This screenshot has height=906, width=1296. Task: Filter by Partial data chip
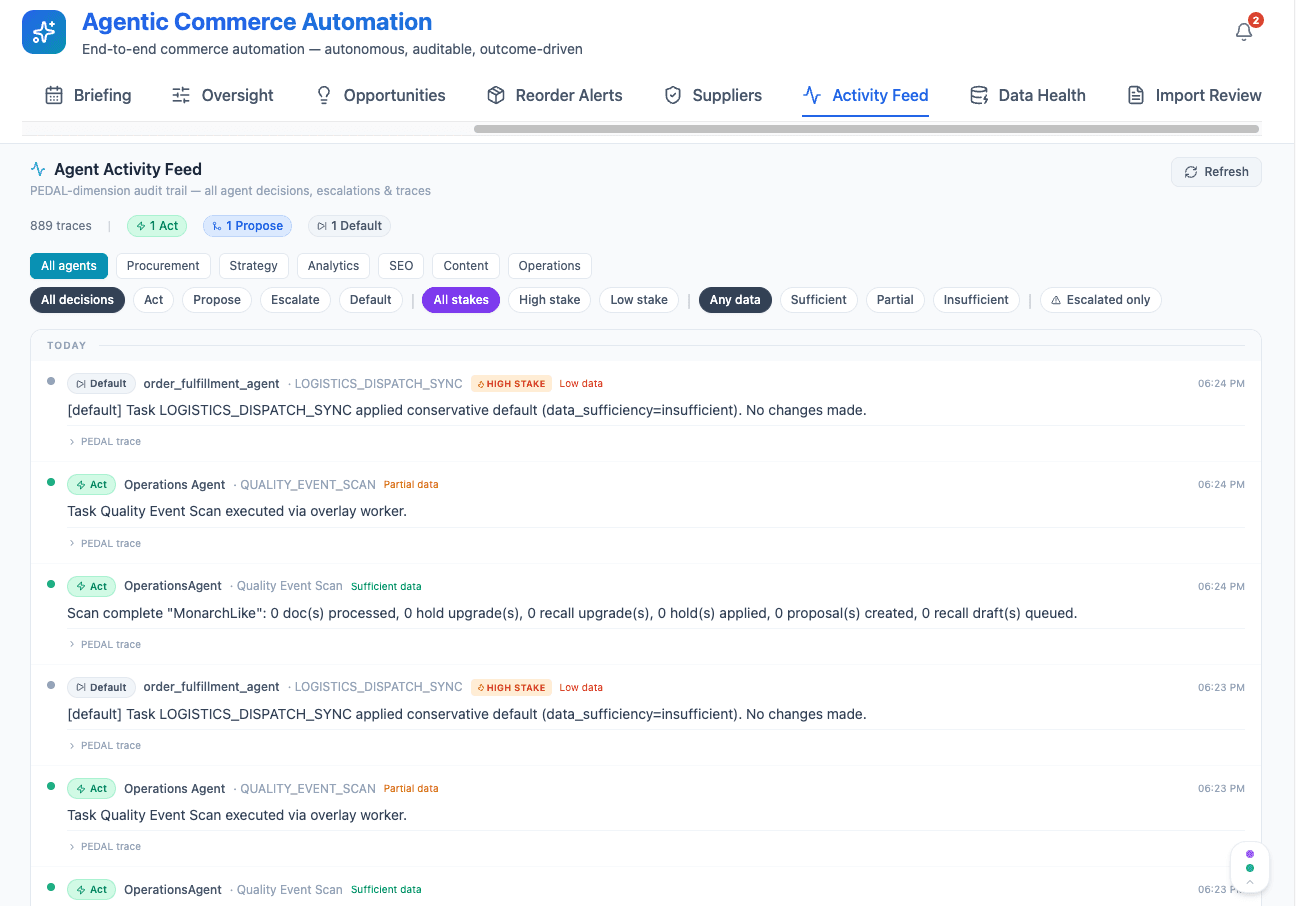(895, 300)
